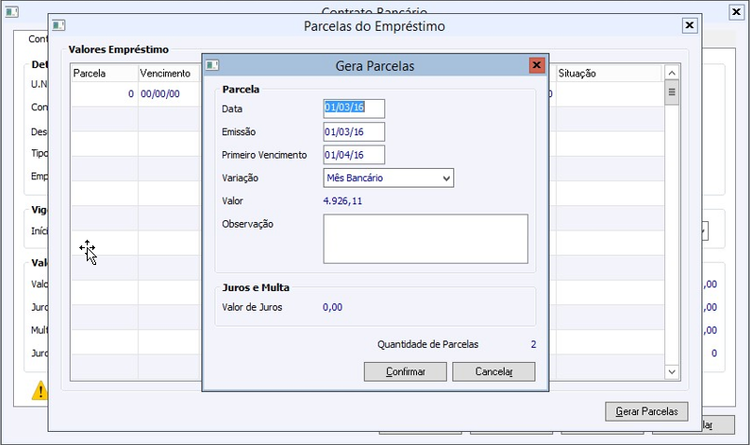
Task: Click the table scrollbar thumb
Action: [x=672, y=93]
